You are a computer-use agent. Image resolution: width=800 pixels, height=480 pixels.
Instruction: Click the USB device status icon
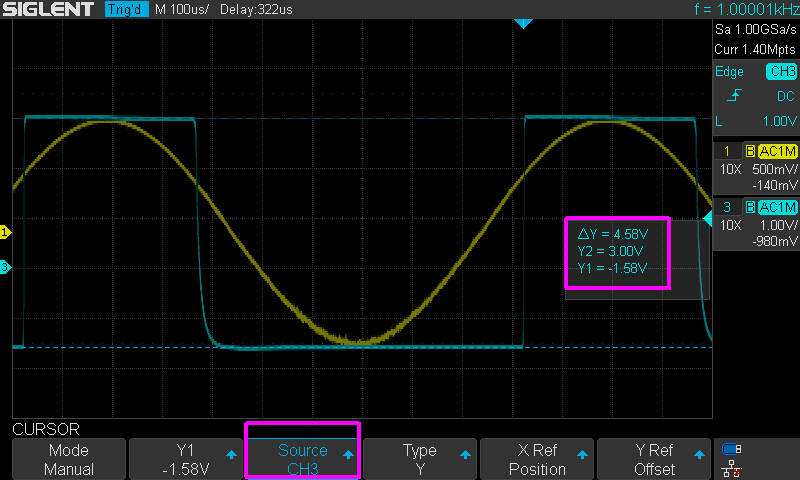click(x=731, y=449)
